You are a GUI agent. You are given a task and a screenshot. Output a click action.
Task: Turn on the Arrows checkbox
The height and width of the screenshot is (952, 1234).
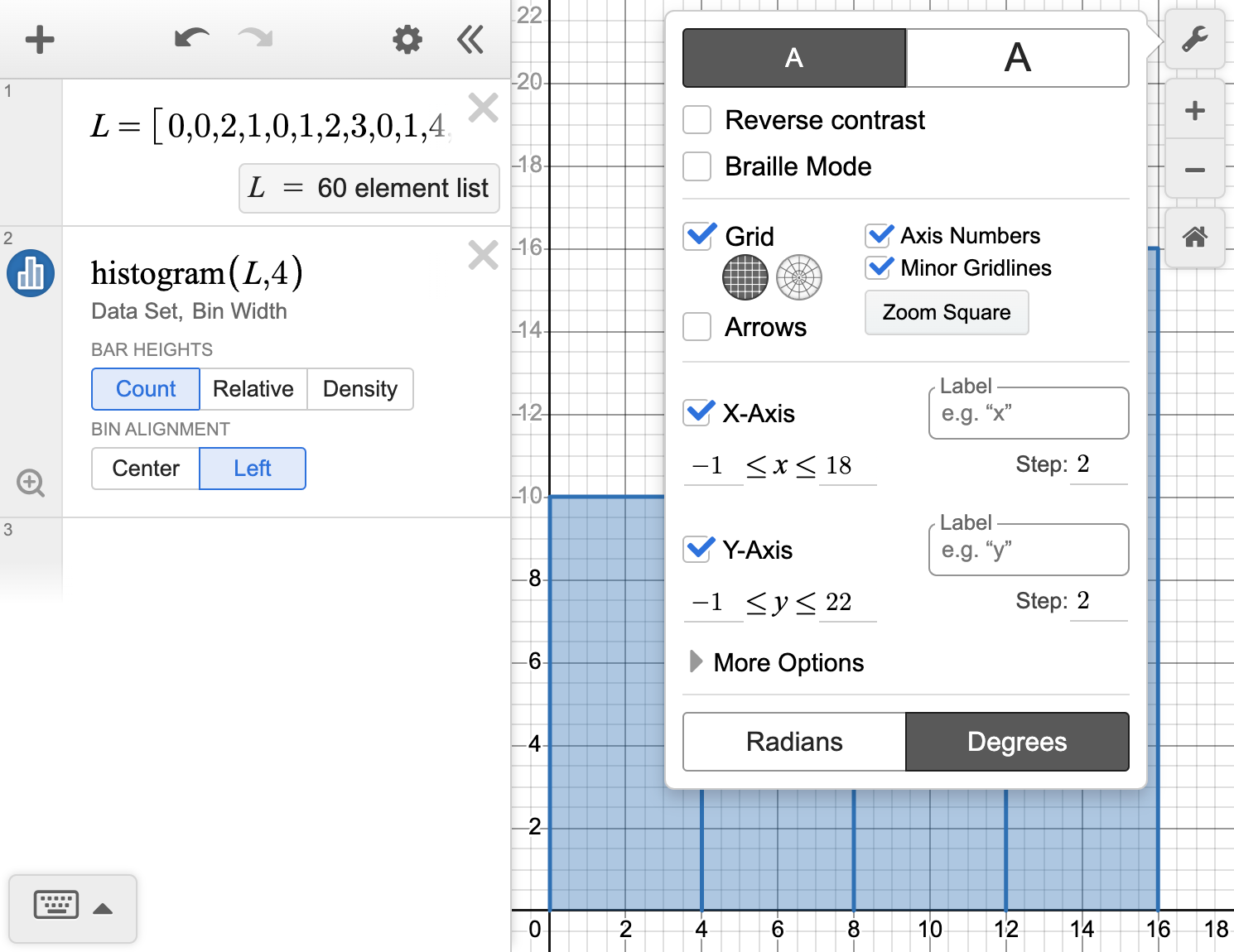click(697, 326)
